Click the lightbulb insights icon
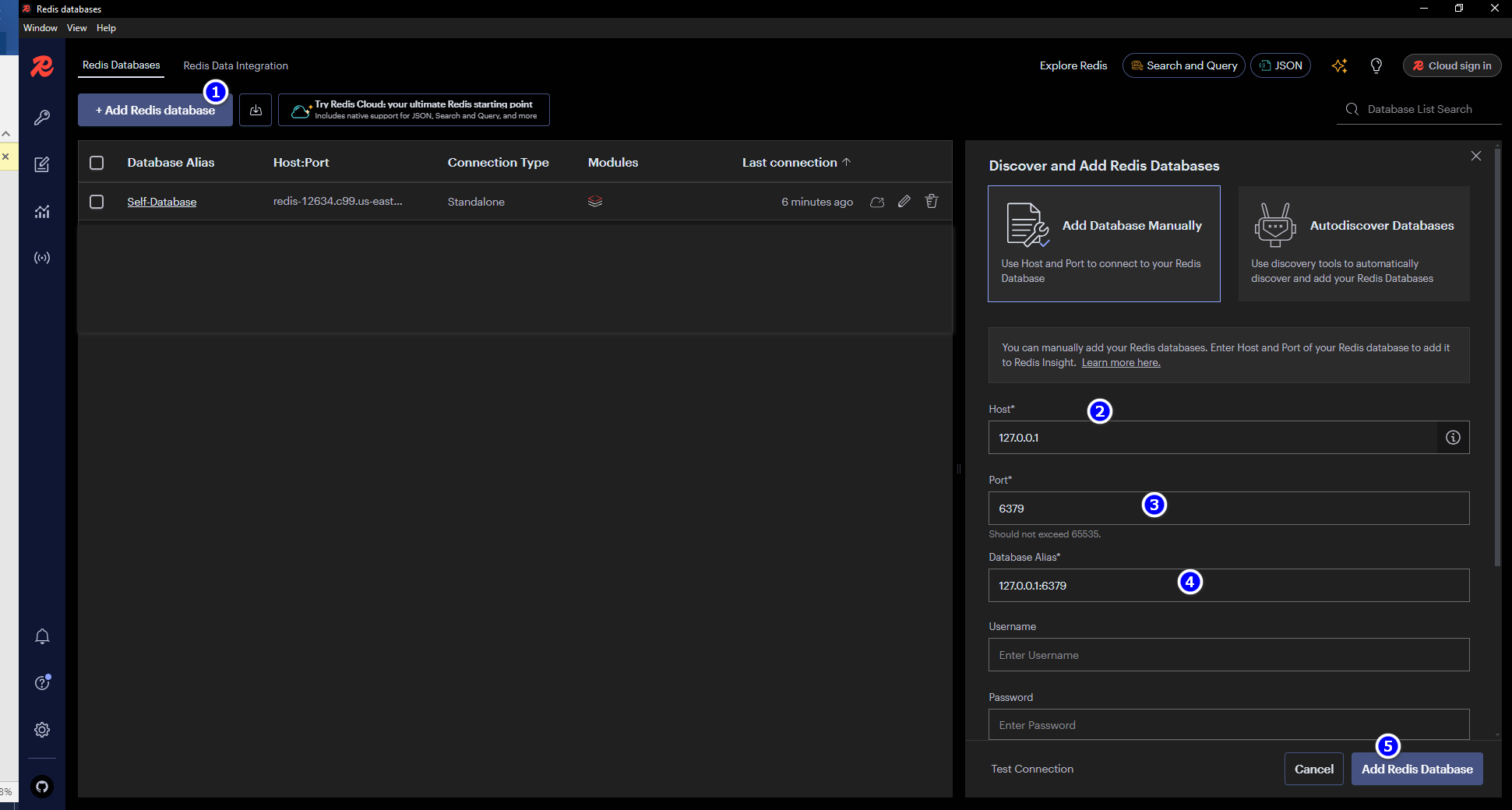 pyautogui.click(x=1376, y=65)
